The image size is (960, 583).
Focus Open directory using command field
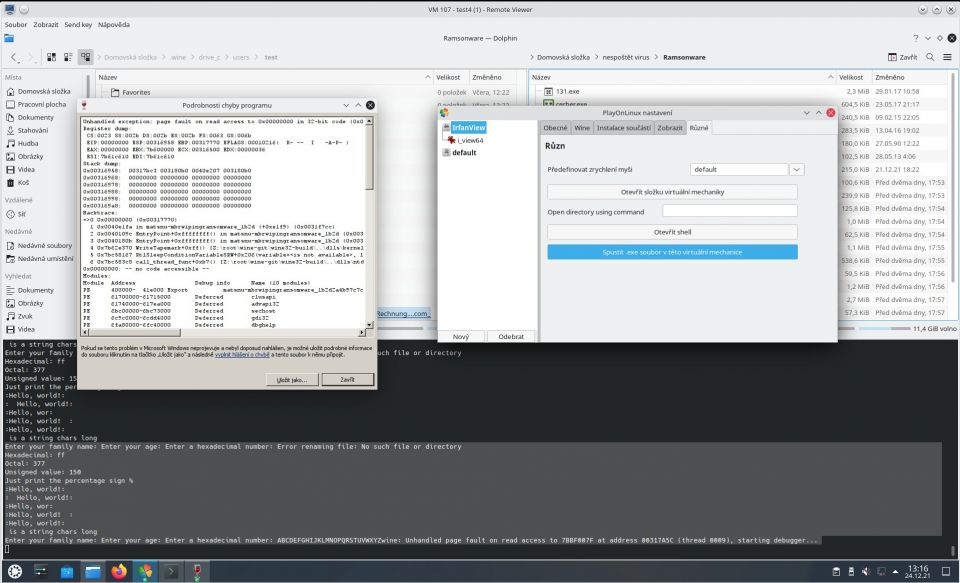(730, 211)
